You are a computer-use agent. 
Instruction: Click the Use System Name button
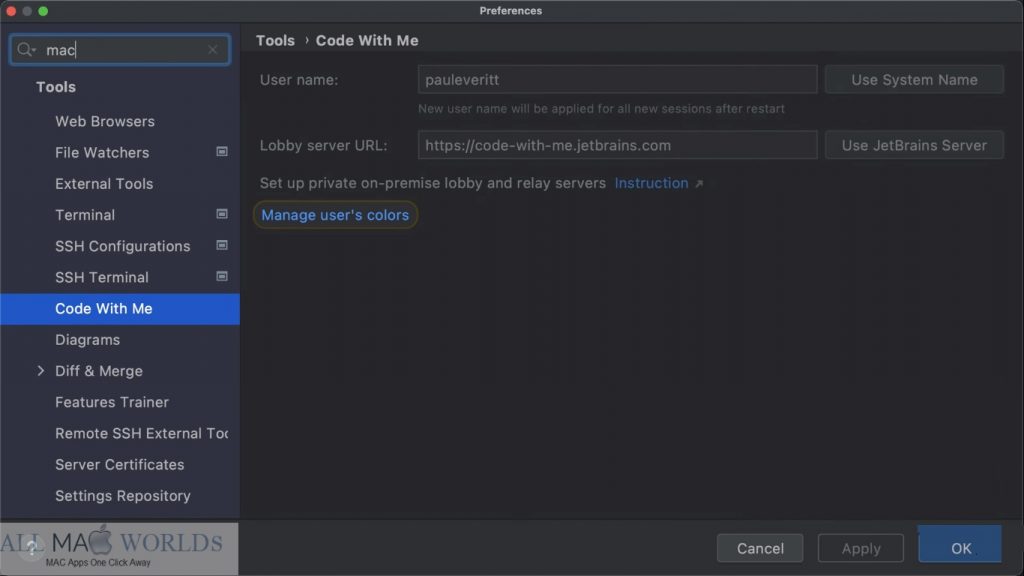click(914, 80)
